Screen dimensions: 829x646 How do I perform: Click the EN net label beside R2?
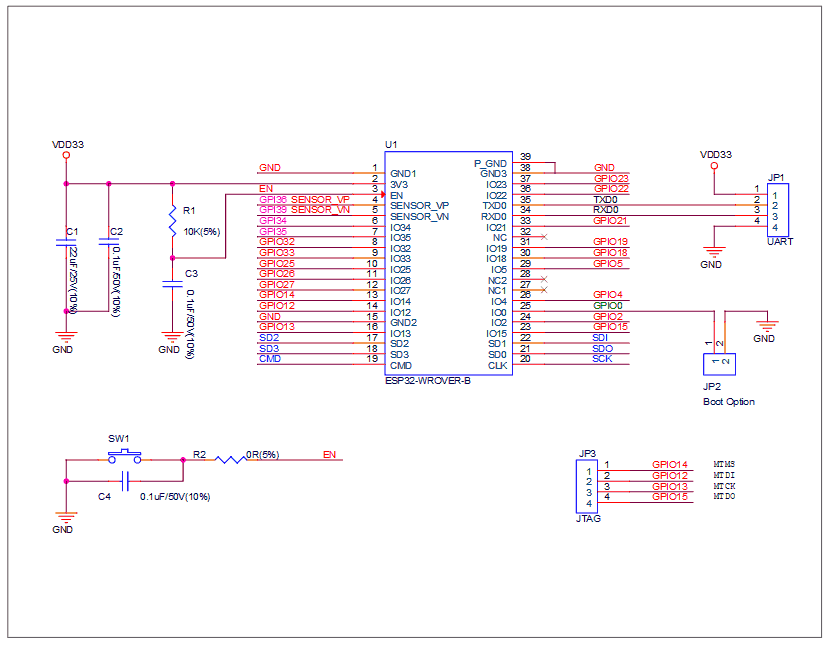[329, 455]
